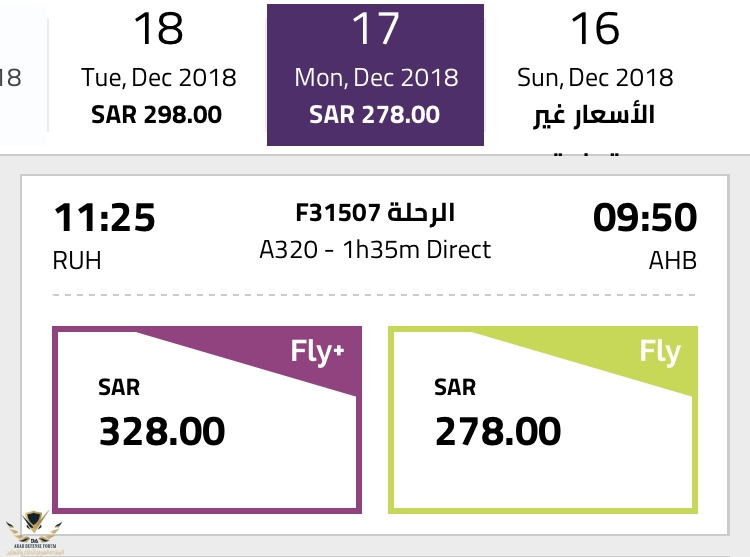Screen dimensions: 750x557
Task: Click the 11:25 arrival time
Action: [x=104, y=218]
